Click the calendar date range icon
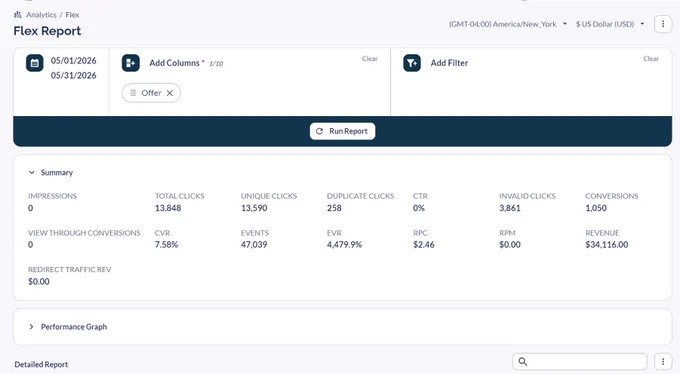The width and height of the screenshot is (680, 374). (x=35, y=63)
